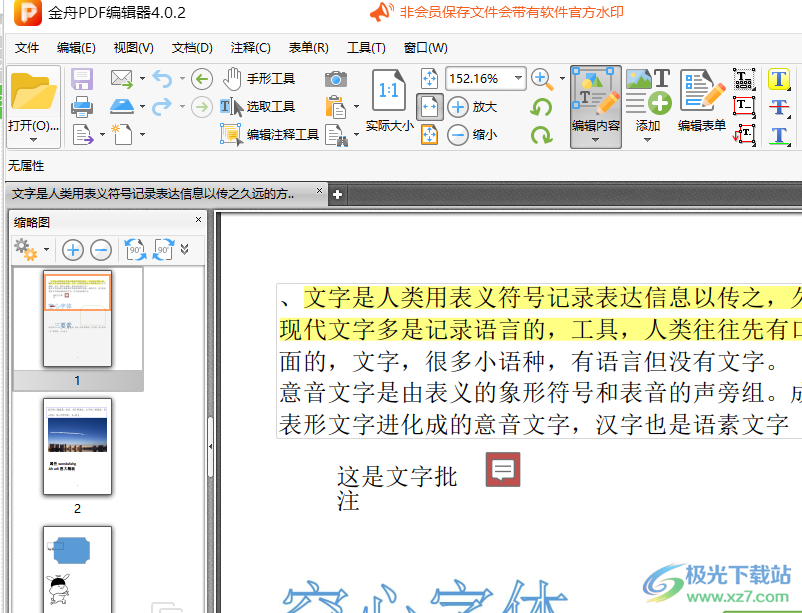Screen dimensions: 802x613
Task: Click the orange fit visible icon
Action: tap(430, 135)
